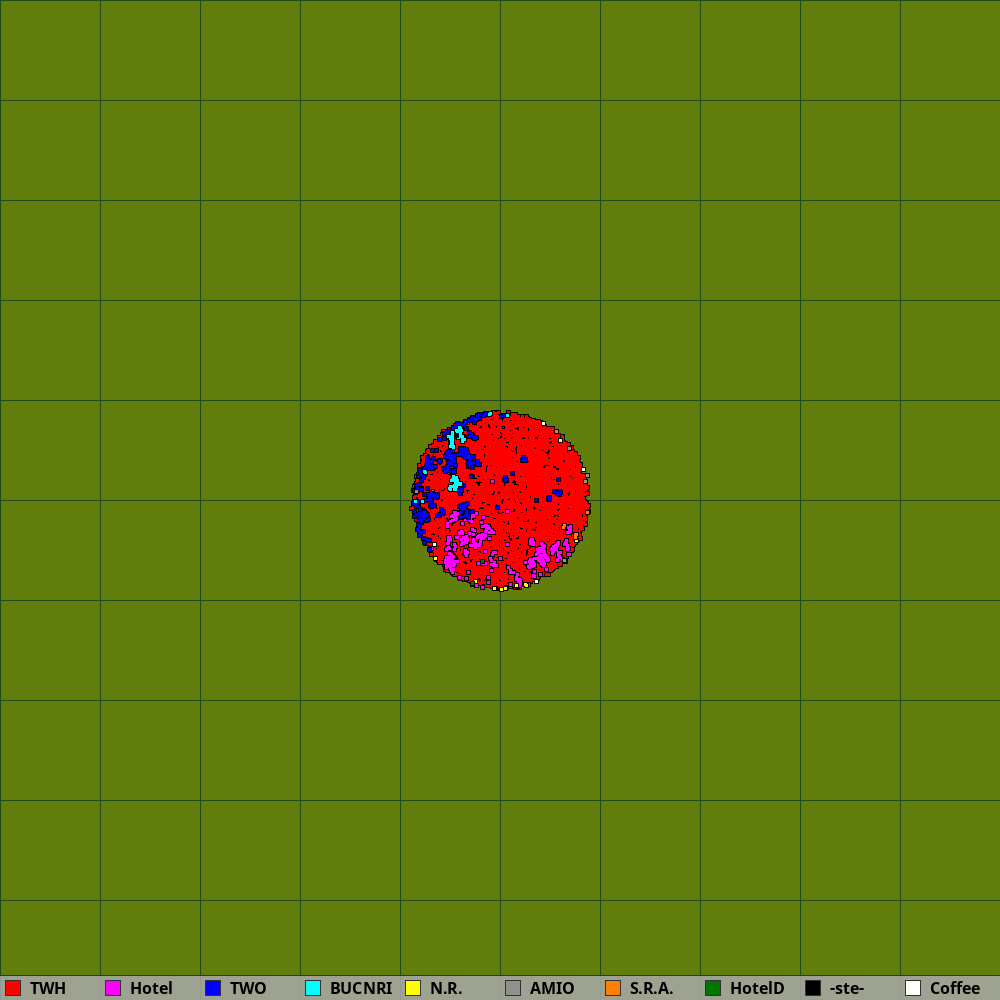Click the black -ste- legend swatch
1000x1000 pixels.
[813, 988]
